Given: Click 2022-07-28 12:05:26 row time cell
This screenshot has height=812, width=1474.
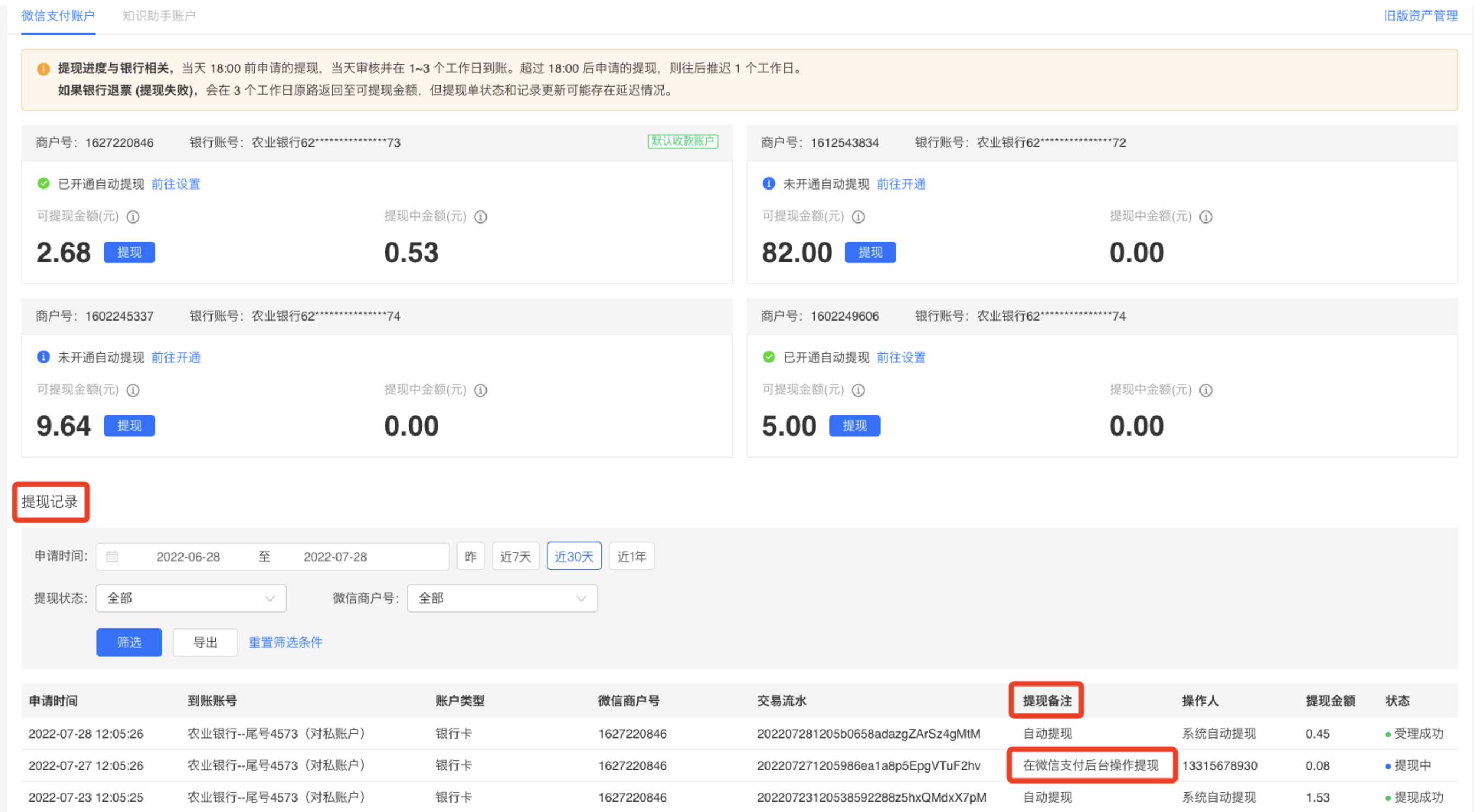Looking at the screenshot, I should [x=86, y=734].
